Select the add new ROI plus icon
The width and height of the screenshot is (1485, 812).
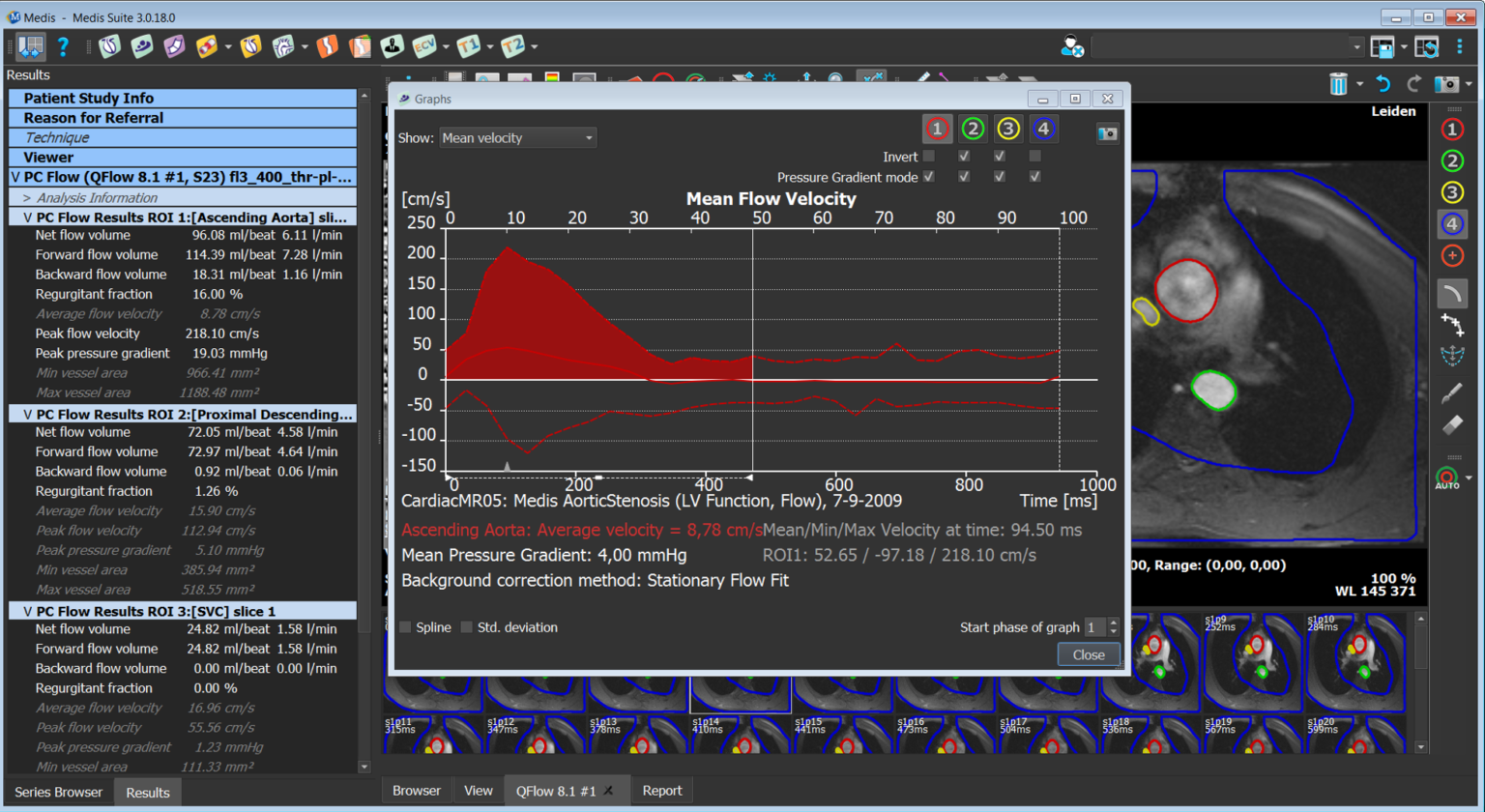coord(1451,255)
